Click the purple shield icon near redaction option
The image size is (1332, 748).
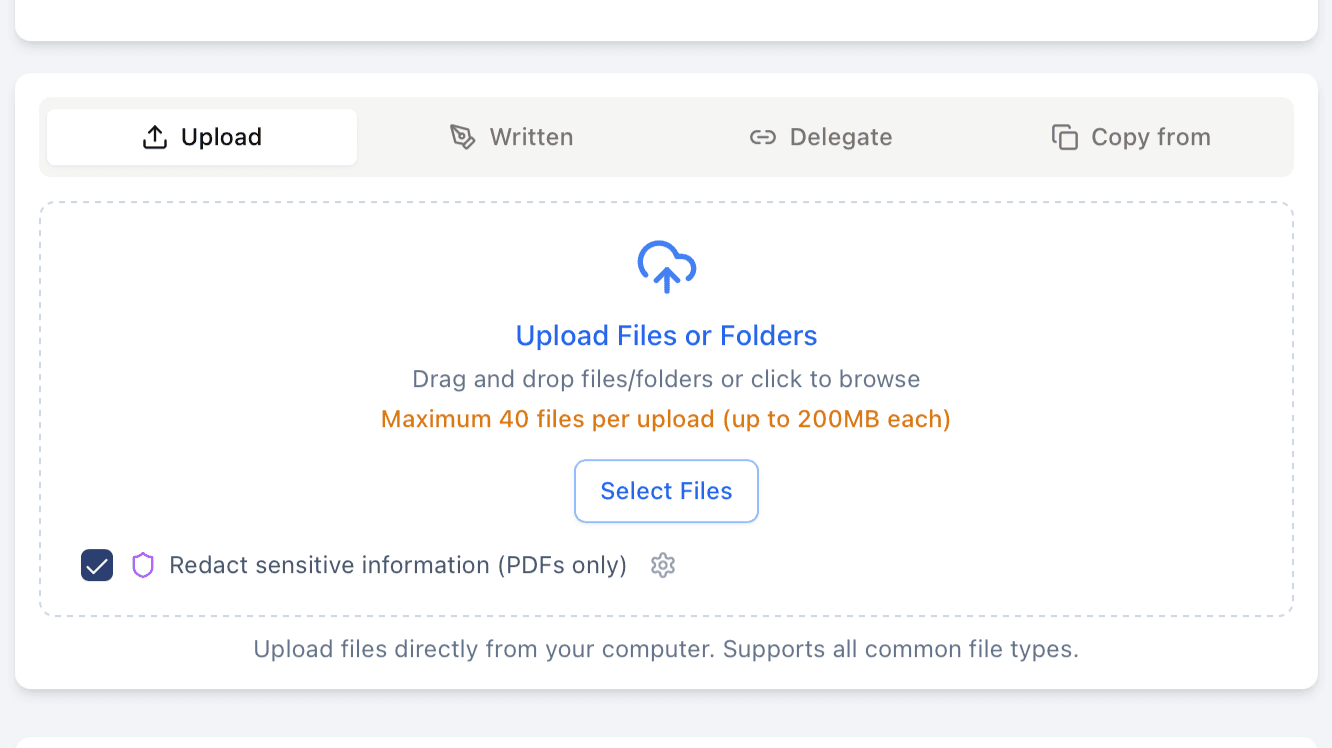pyautogui.click(x=142, y=565)
